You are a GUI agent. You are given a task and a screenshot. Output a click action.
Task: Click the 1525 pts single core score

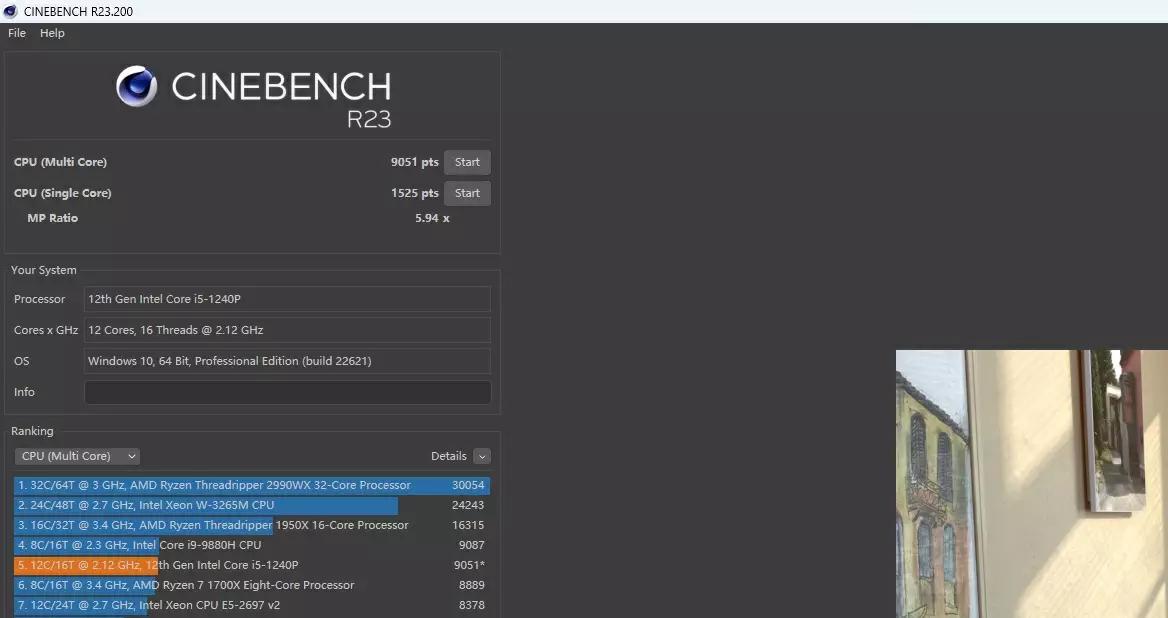pyautogui.click(x=415, y=193)
